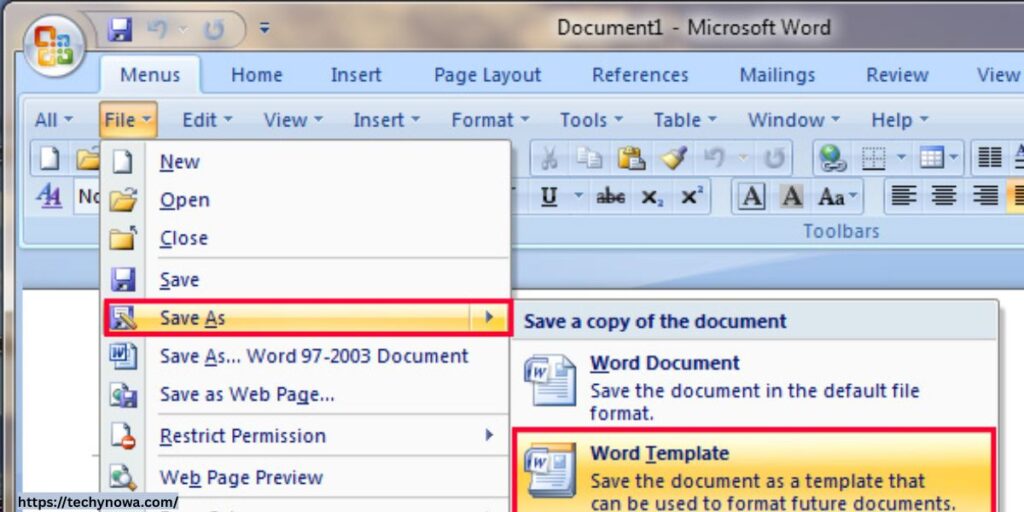Open the Mailings tab
This screenshot has height=512, width=1024.
click(777, 75)
